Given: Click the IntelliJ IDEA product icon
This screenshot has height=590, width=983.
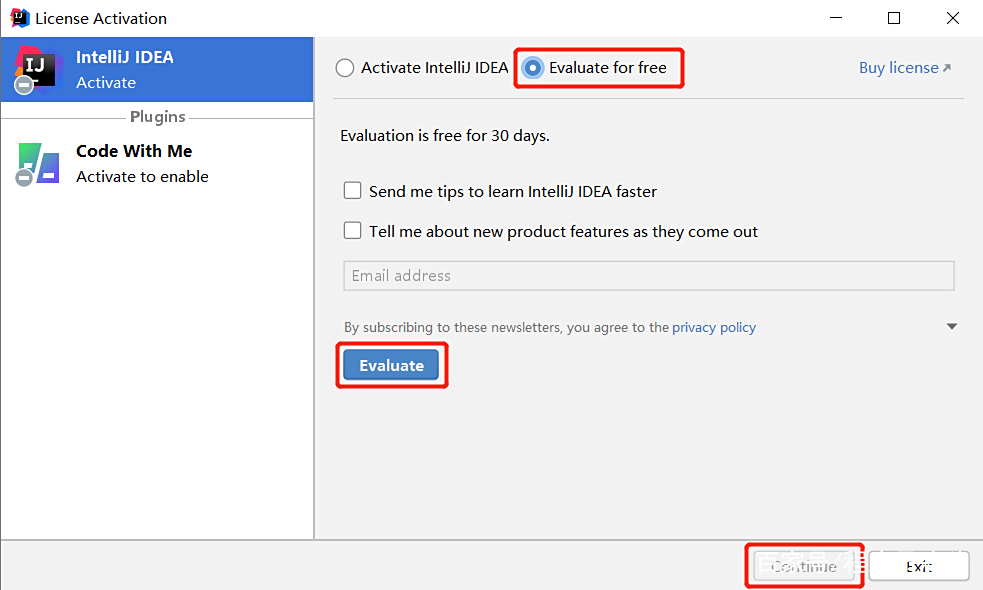Looking at the screenshot, I should (36, 69).
